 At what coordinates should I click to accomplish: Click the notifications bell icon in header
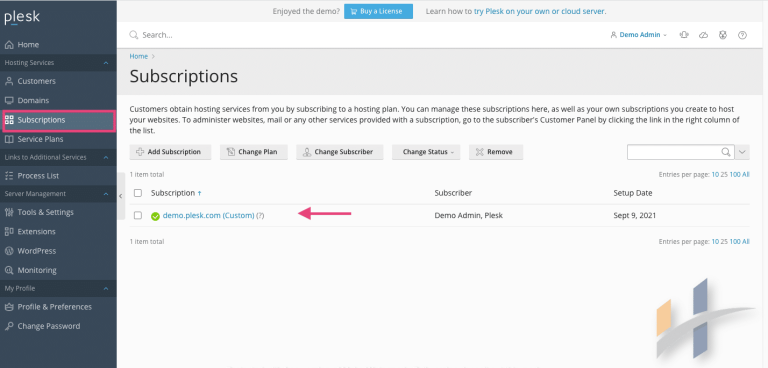click(x=684, y=35)
